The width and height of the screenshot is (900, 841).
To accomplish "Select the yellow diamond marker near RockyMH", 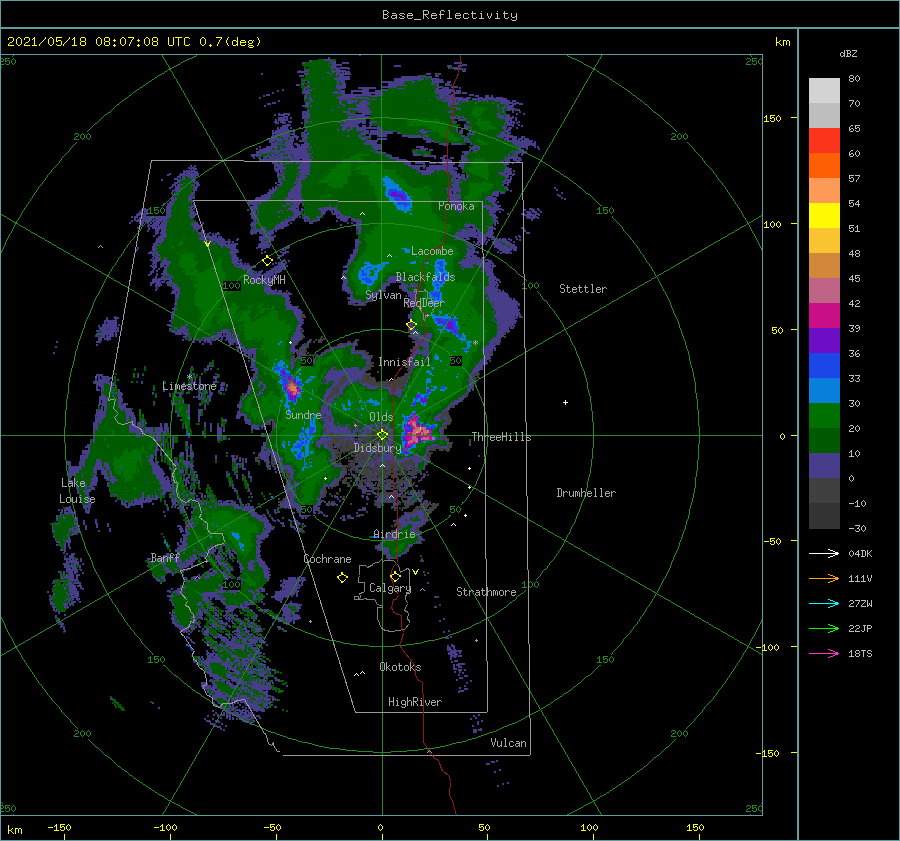I will 267,261.
